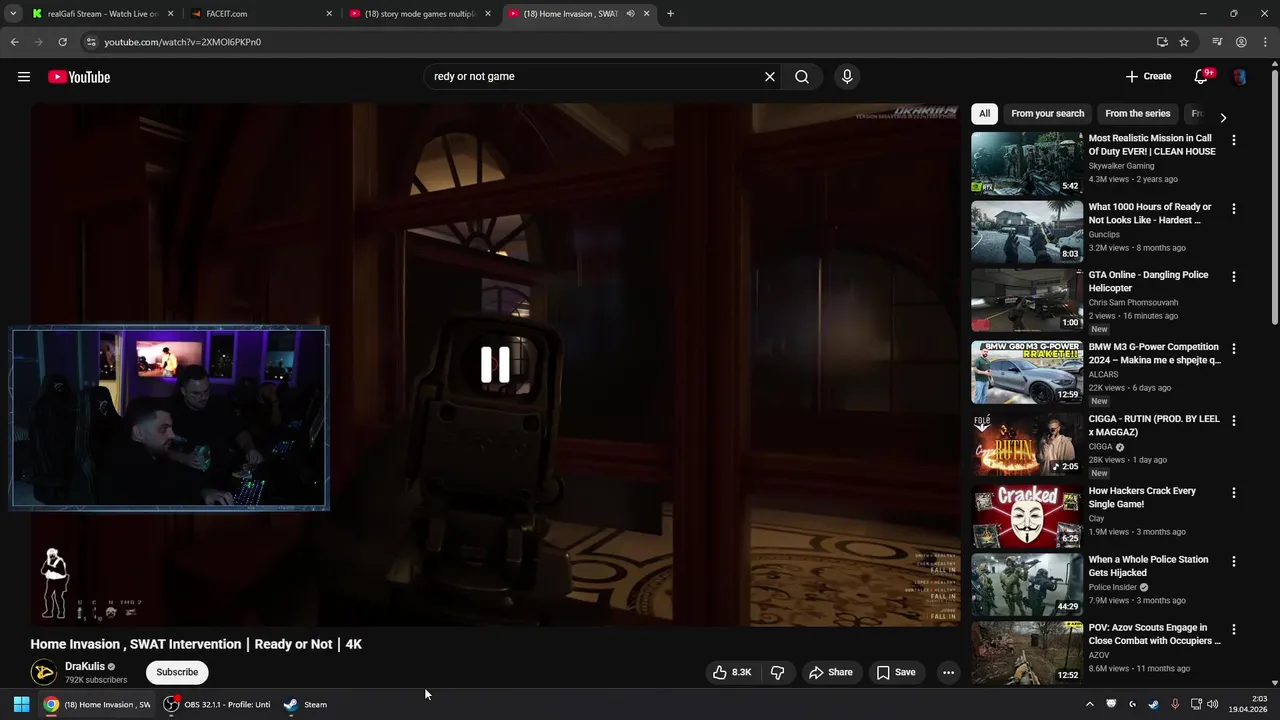Viewport: 1280px width, 720px height.
Task: Open Chrome Home Invasion window from taskbar
Action: [97, 704]
